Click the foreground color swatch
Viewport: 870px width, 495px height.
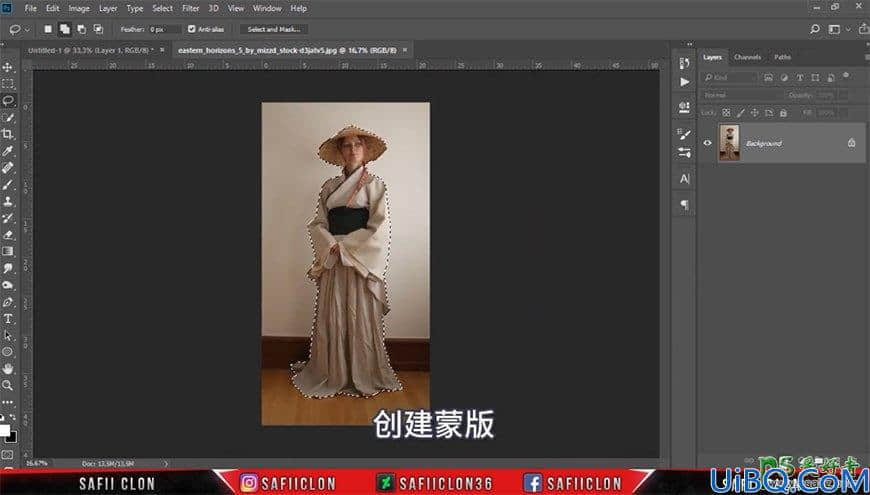(x=4, y=430)
